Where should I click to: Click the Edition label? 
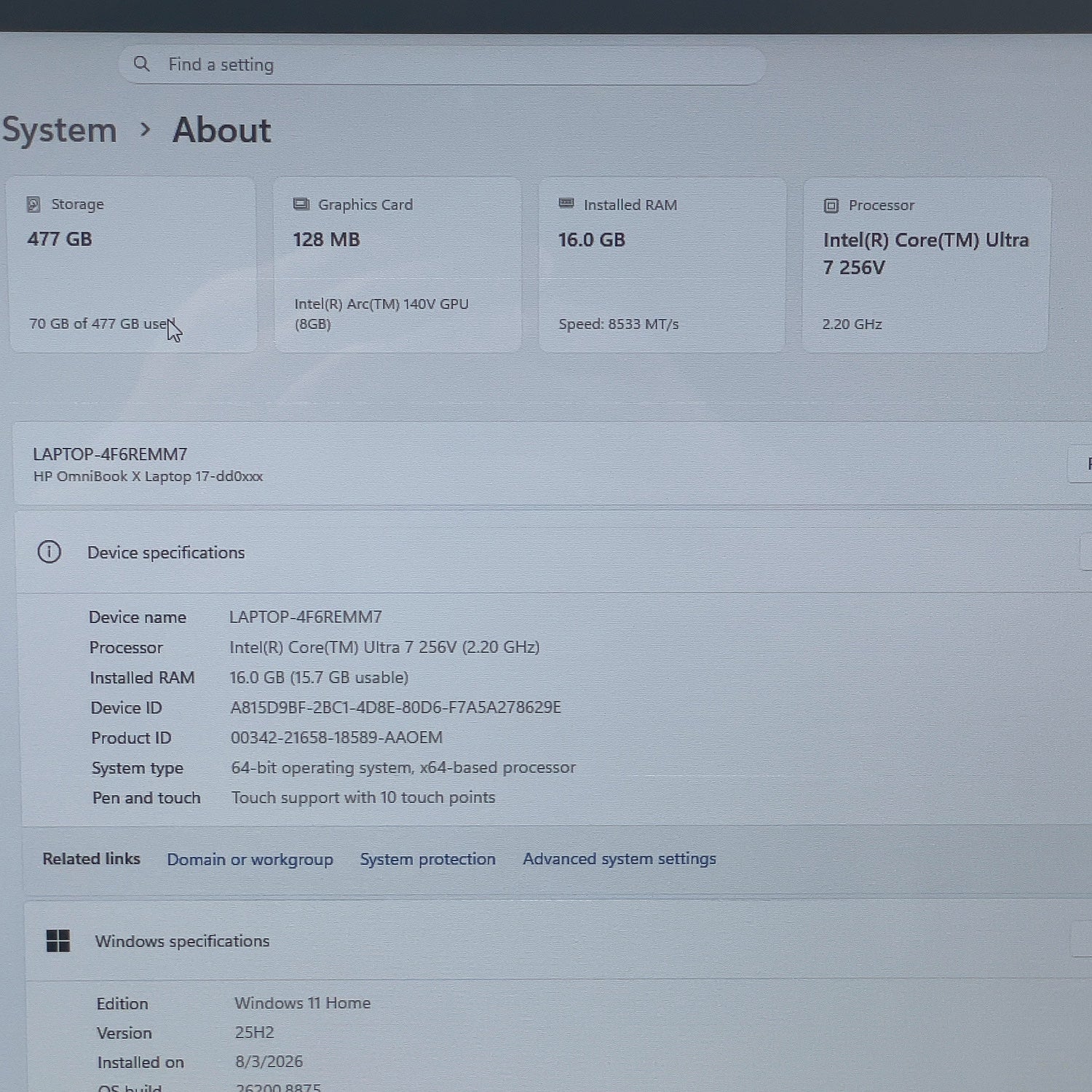[x=122, y=1004]
